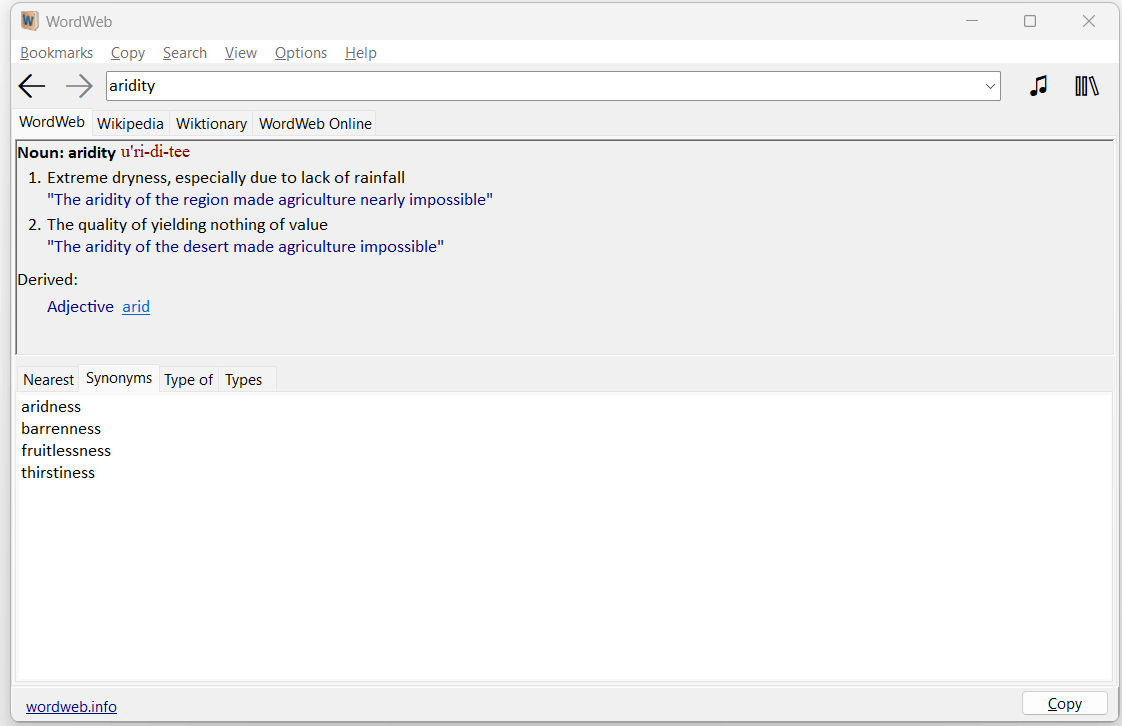The height and width of the screenshot is (726, 1122).
Task: Switch to the WordWeb Online tab
Action: (315, 124)
